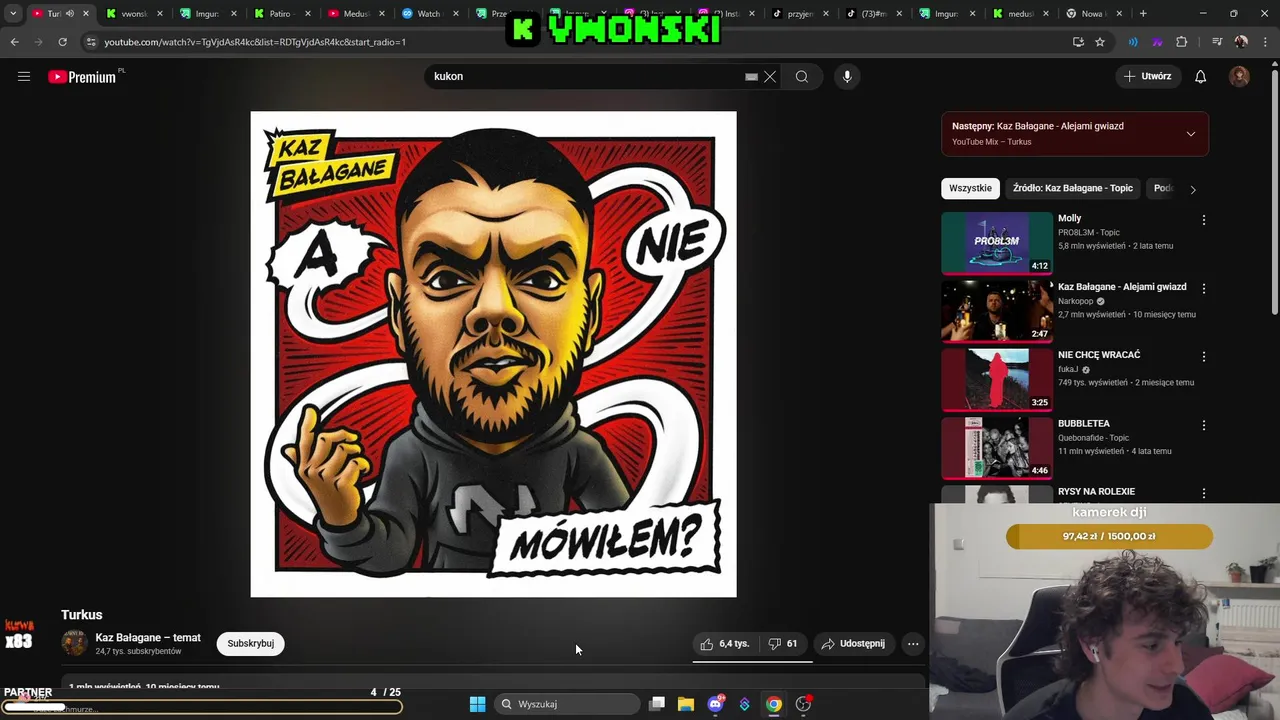Image resolution: width=1280 pixels, height=720 pixels.
Task: Click the Windows taskbar Wyszukaj search box
Action: click(567, 704)
